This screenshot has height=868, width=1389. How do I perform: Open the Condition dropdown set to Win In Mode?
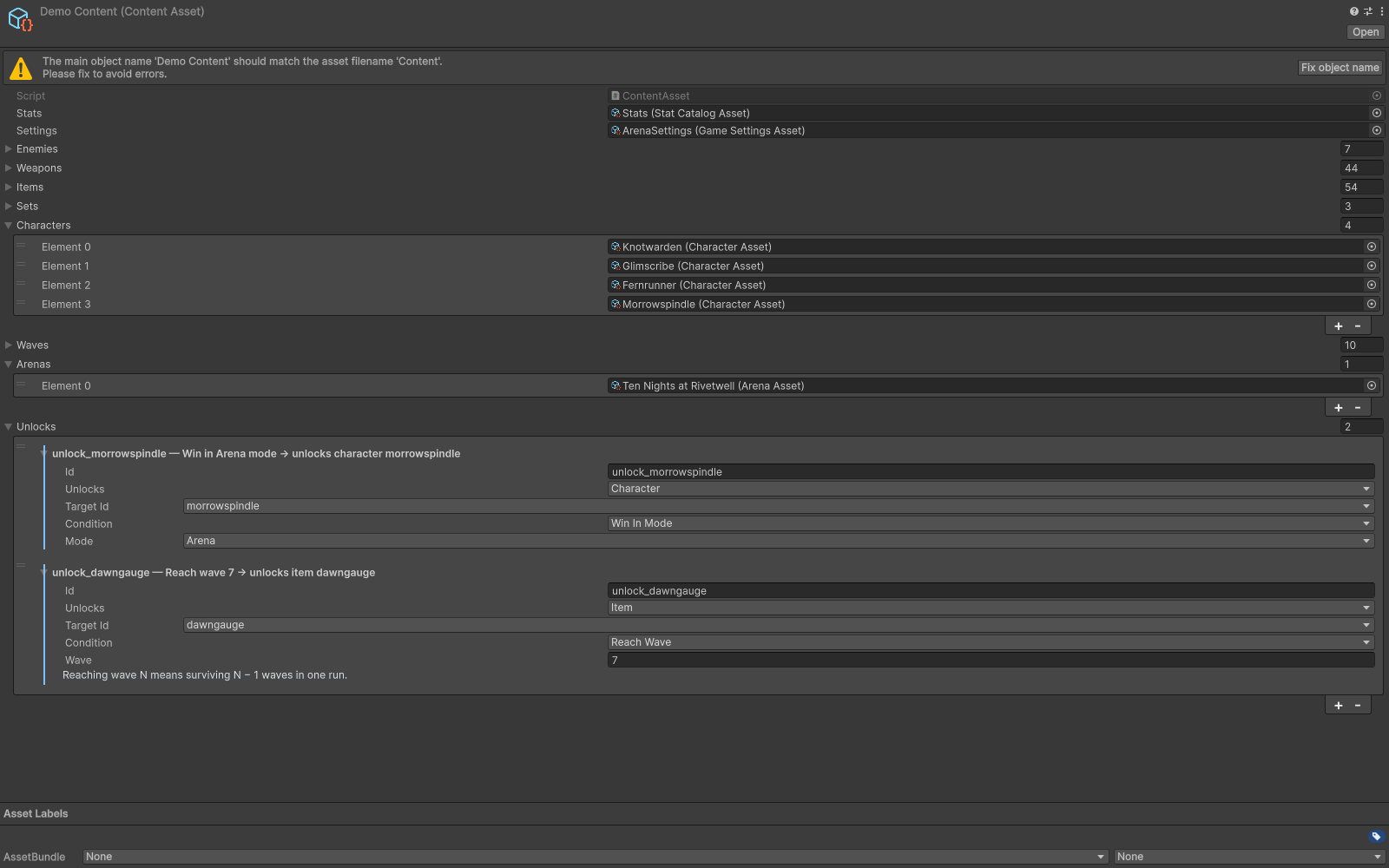[x=991, y=523]
